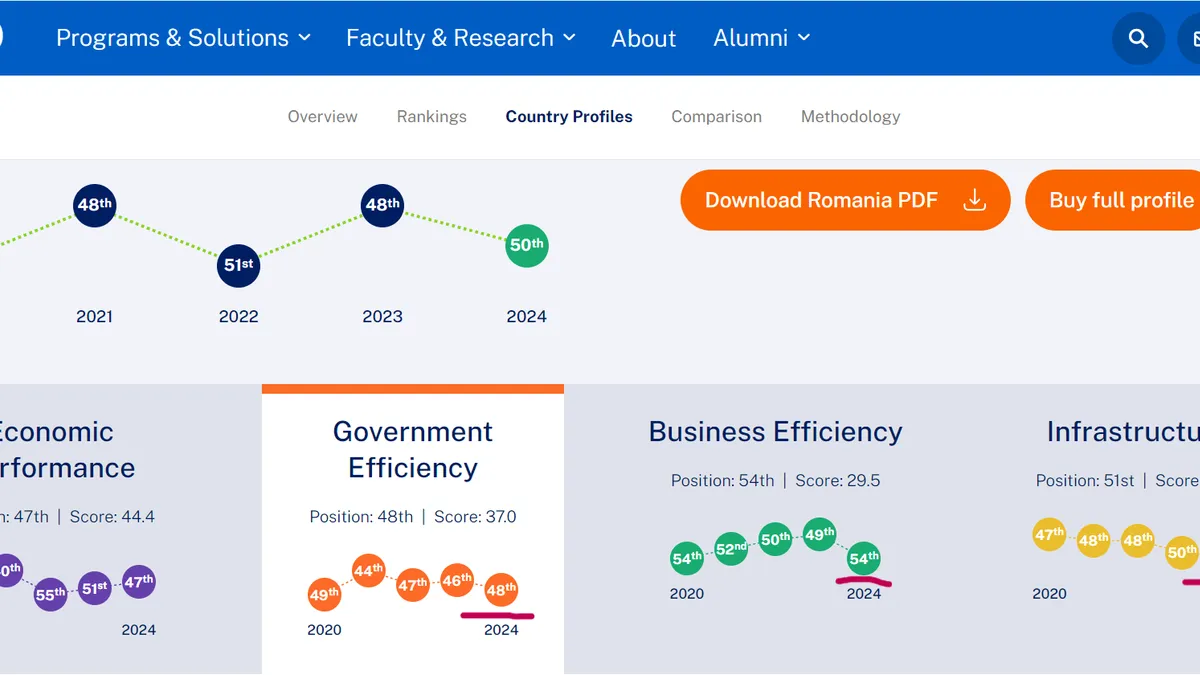This screenshot has width=1200, height=675.
Task: Open the Business Efficiency card heading
Action: tap(775, 432)
